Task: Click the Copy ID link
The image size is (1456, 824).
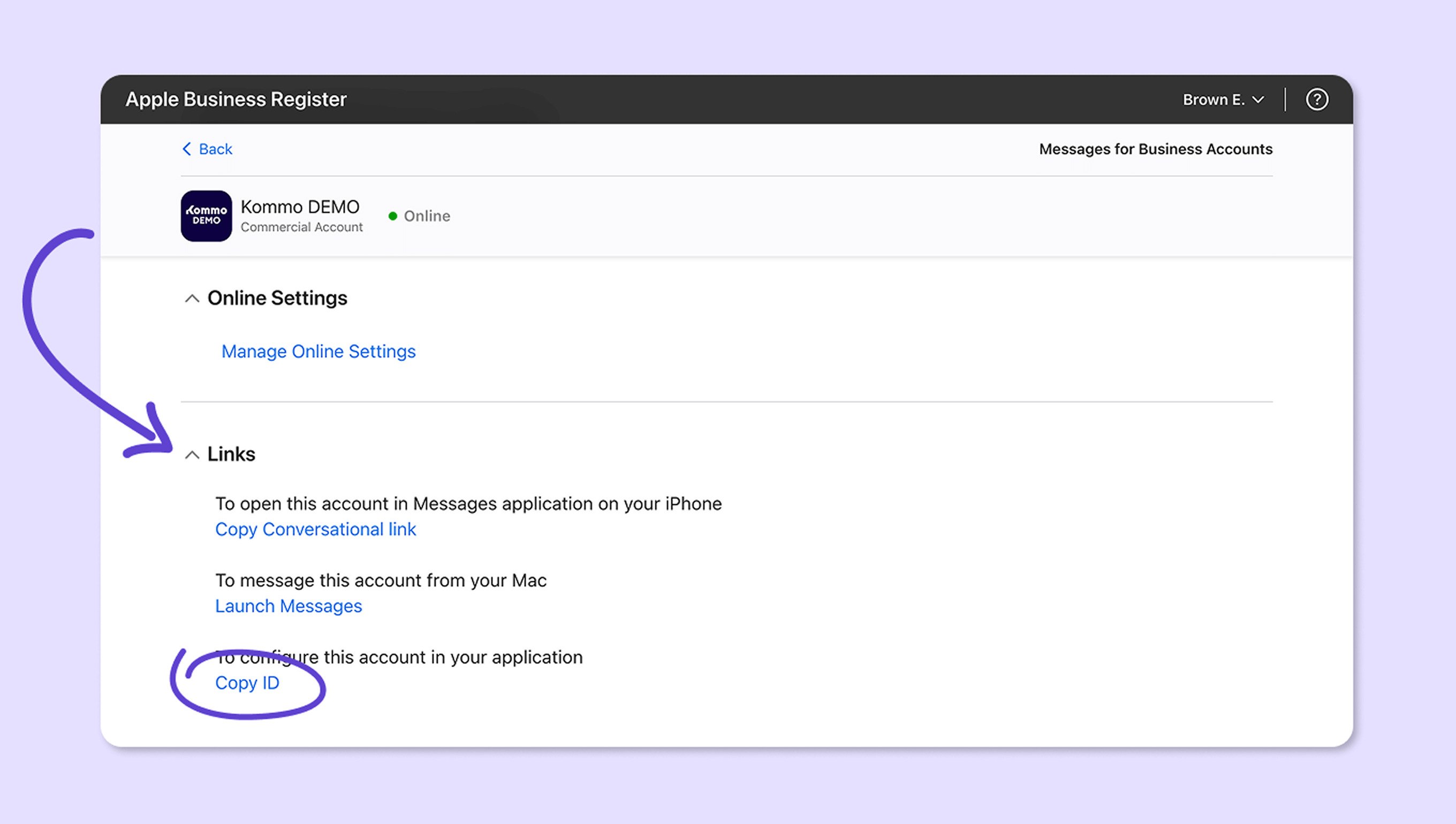Action: pos(247,683)
